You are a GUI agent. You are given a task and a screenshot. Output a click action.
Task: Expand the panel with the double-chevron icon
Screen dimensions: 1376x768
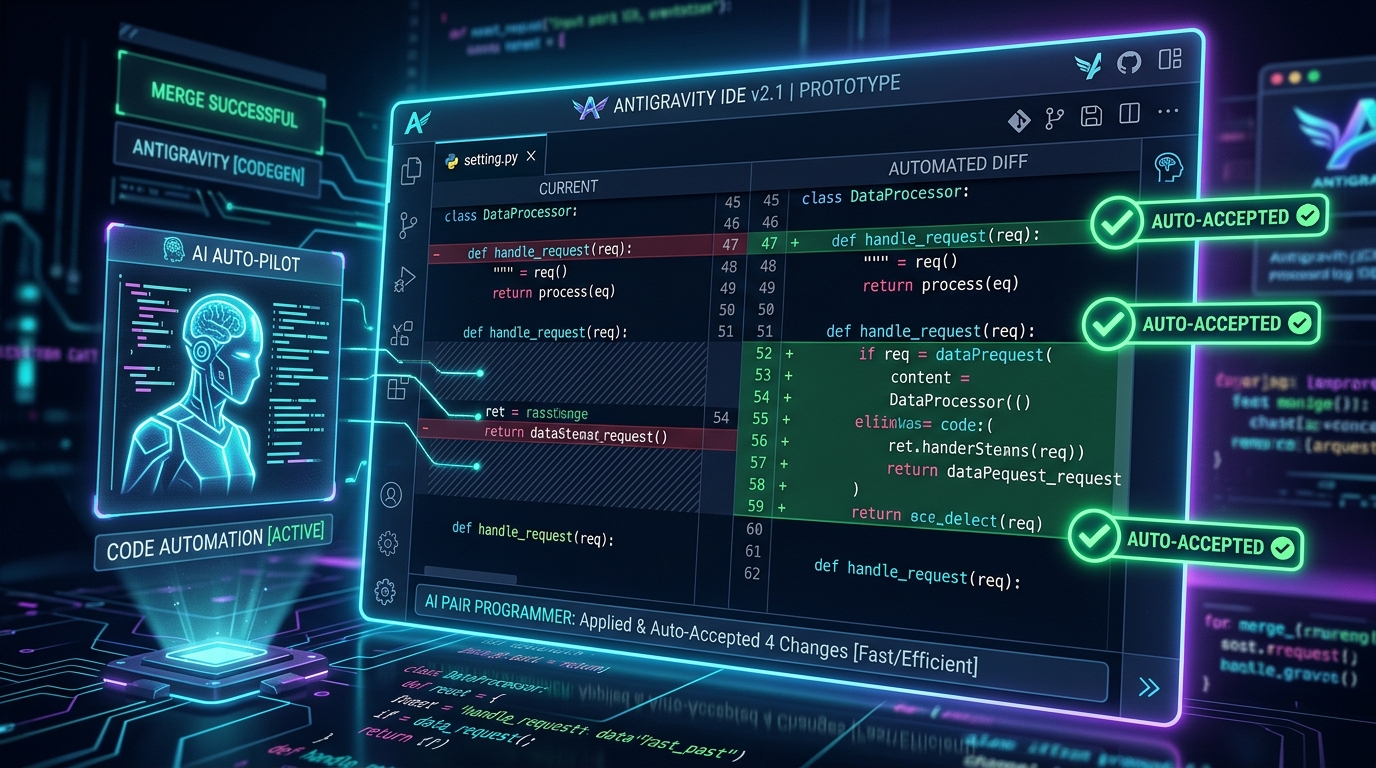[1149, 687]
